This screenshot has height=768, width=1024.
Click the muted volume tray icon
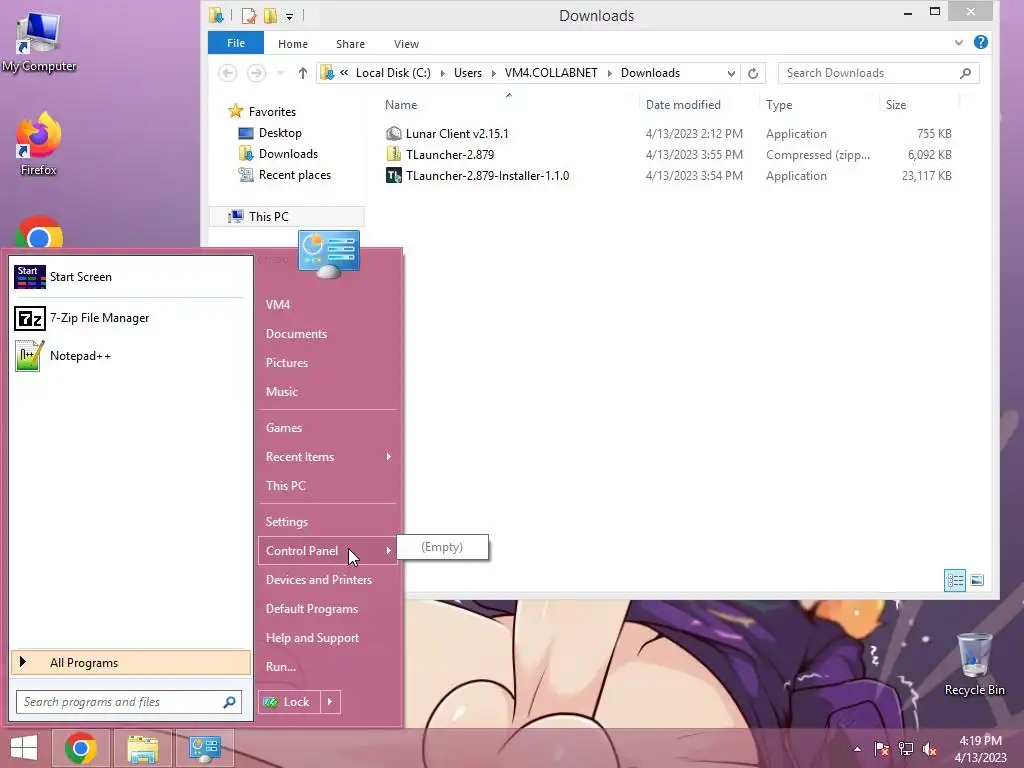930,749
